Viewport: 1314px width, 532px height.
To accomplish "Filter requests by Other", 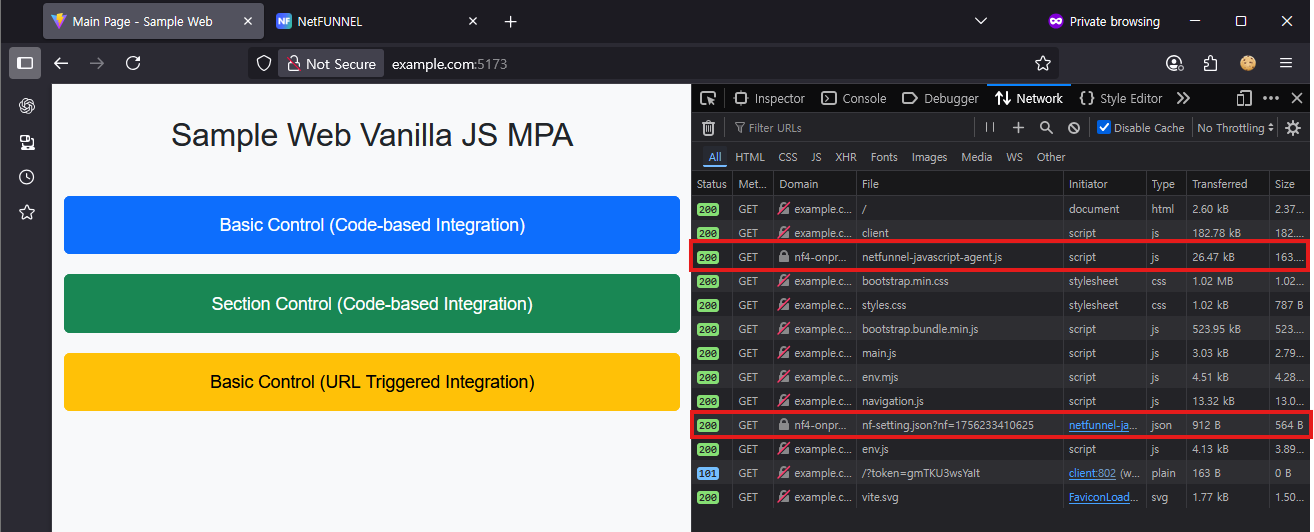I will [x=1051, y=157].
